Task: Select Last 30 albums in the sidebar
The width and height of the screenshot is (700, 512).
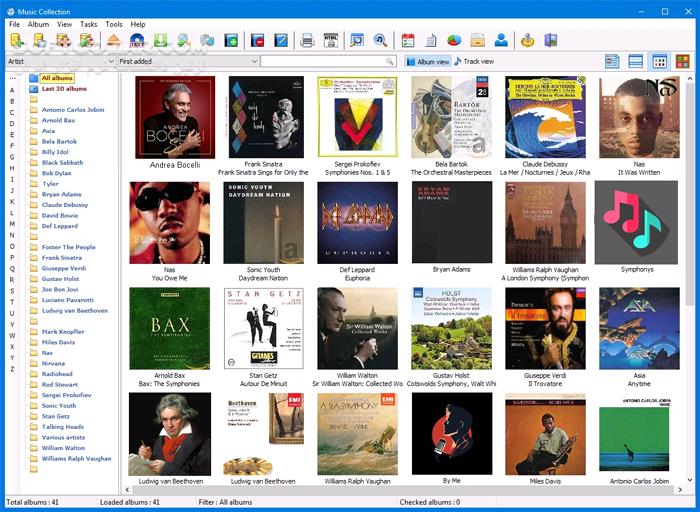Action: pos(62,89)
